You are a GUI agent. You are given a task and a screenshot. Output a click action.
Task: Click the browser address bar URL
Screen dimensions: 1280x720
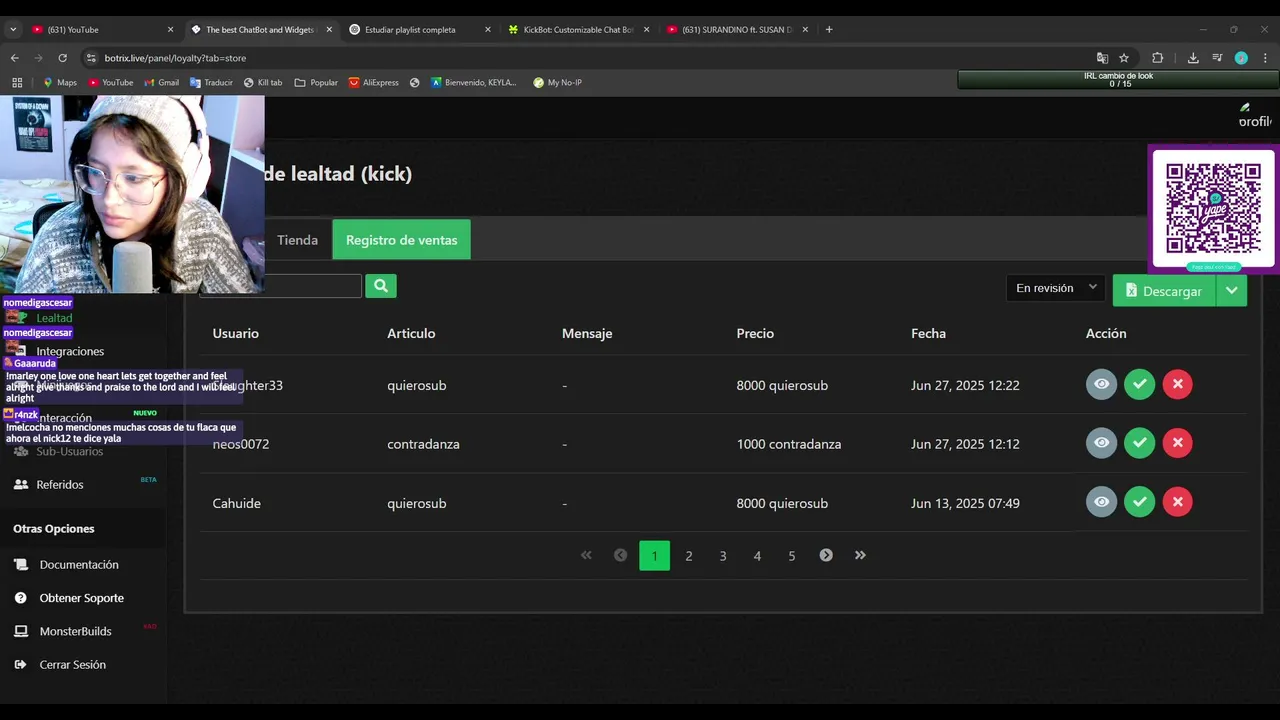(x=175, y=58)
